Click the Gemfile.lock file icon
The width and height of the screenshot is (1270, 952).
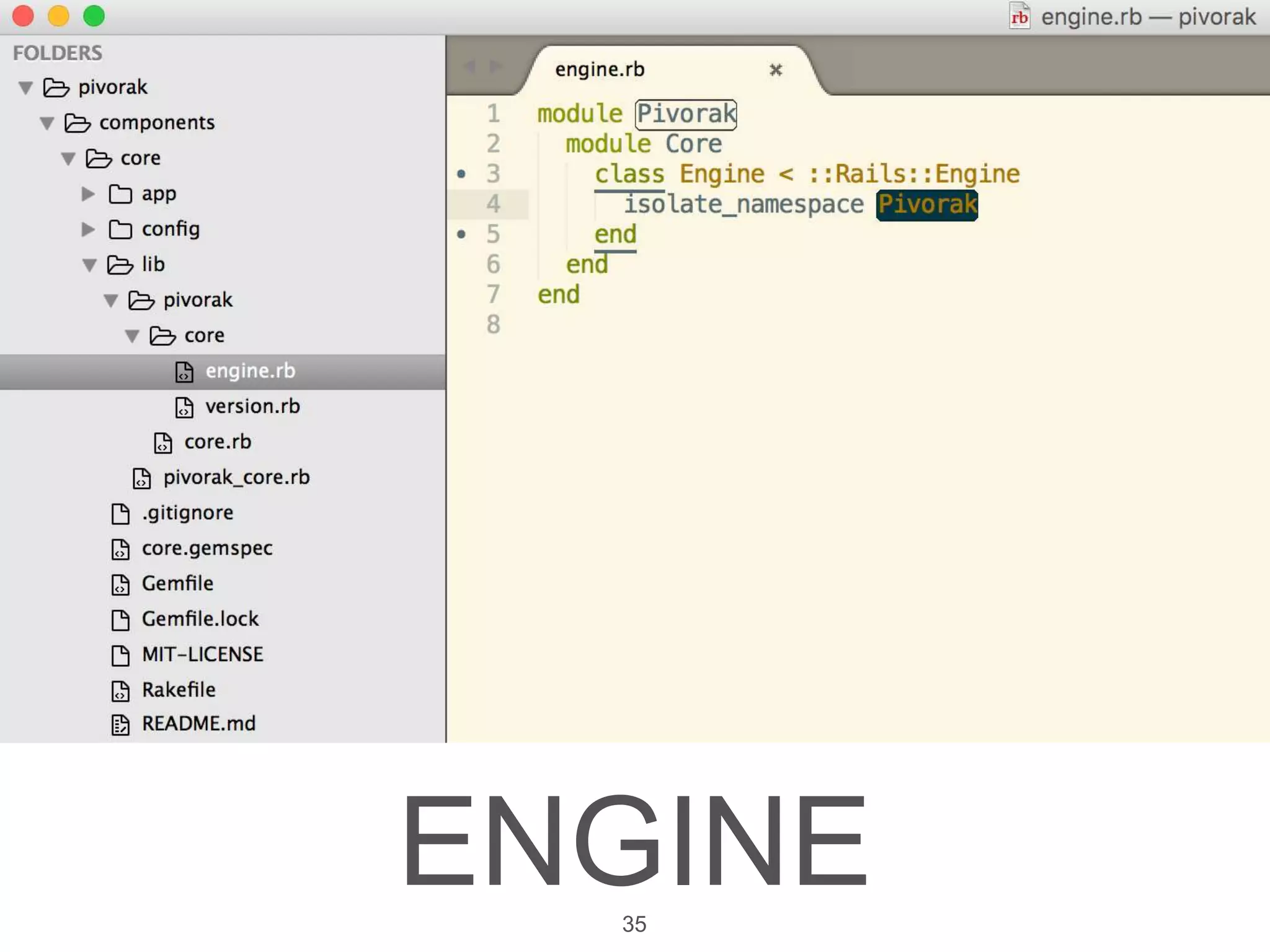[120, 620]
